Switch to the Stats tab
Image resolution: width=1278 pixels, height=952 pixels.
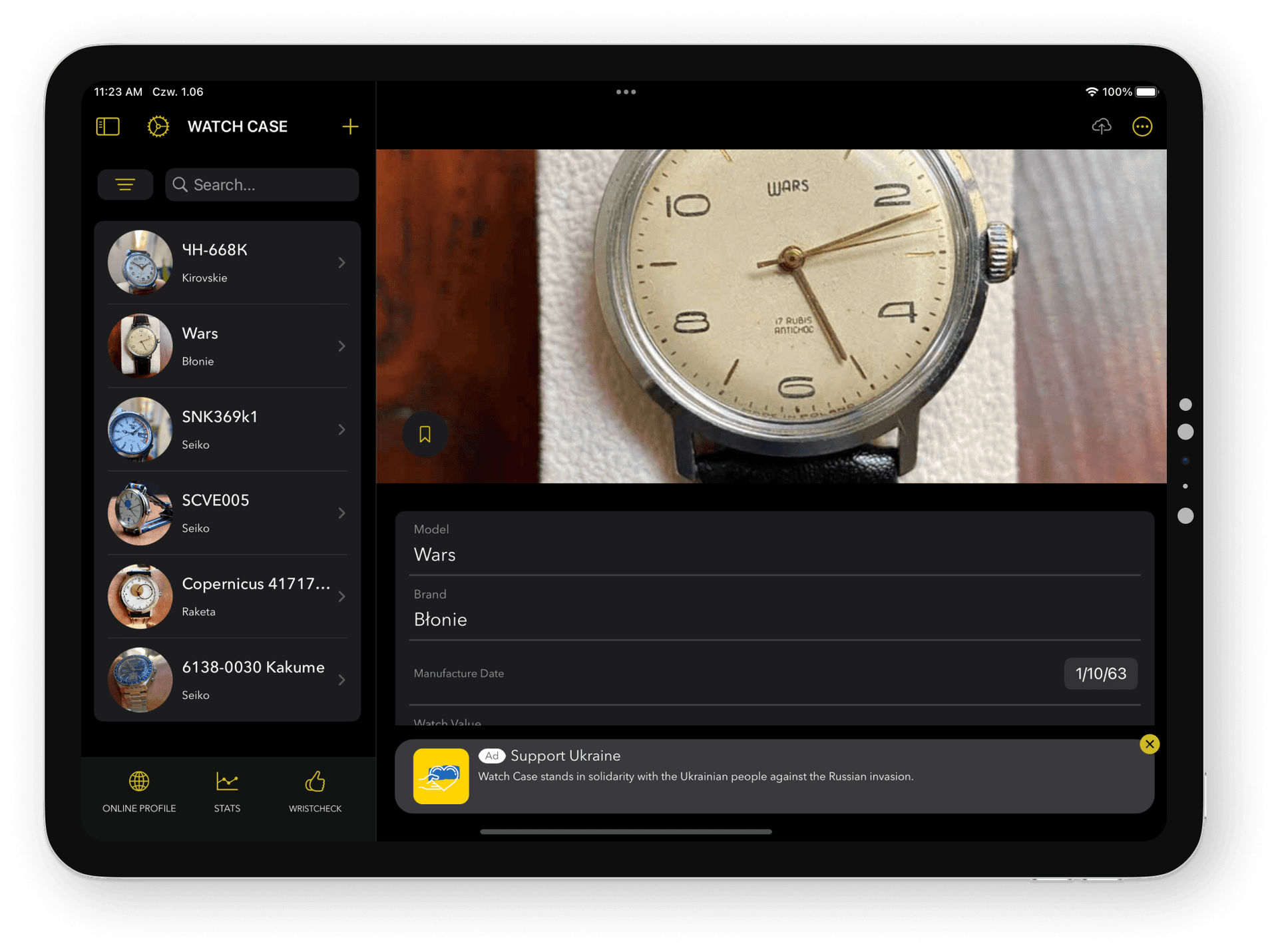coord(227,792)
